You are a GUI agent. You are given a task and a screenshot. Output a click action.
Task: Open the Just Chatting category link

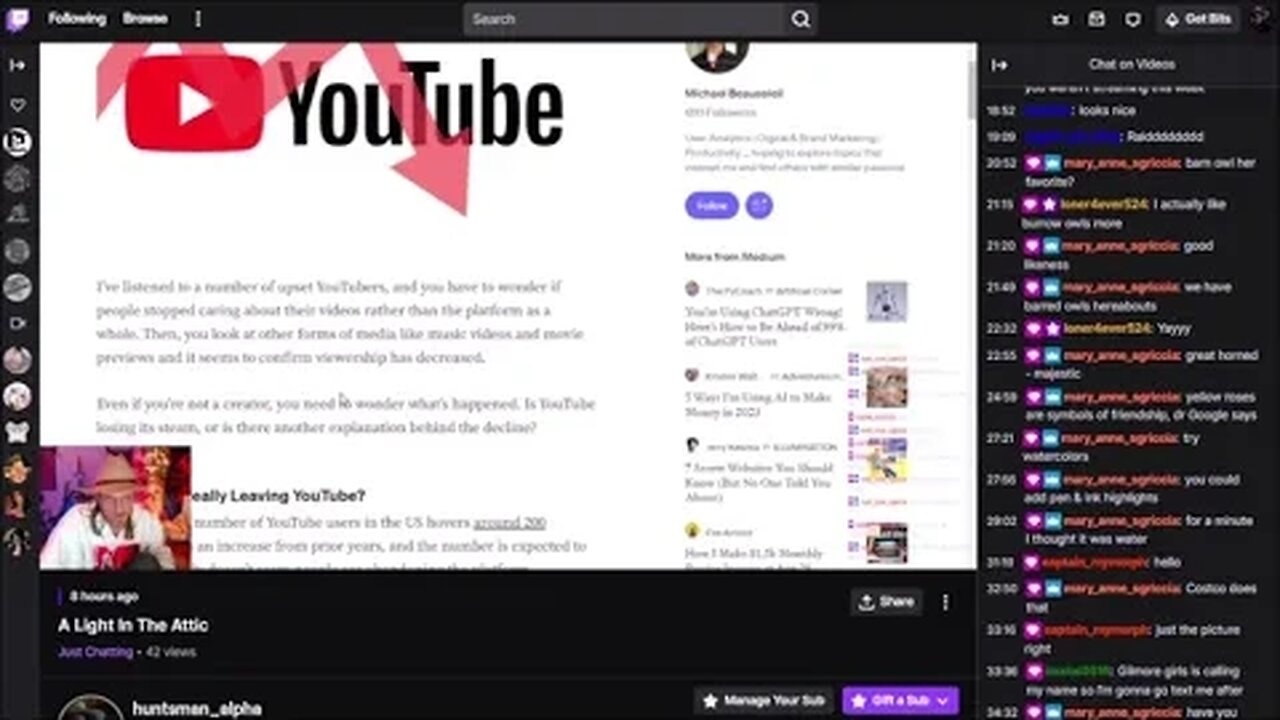pyautogui.click(x=95, y=652)
